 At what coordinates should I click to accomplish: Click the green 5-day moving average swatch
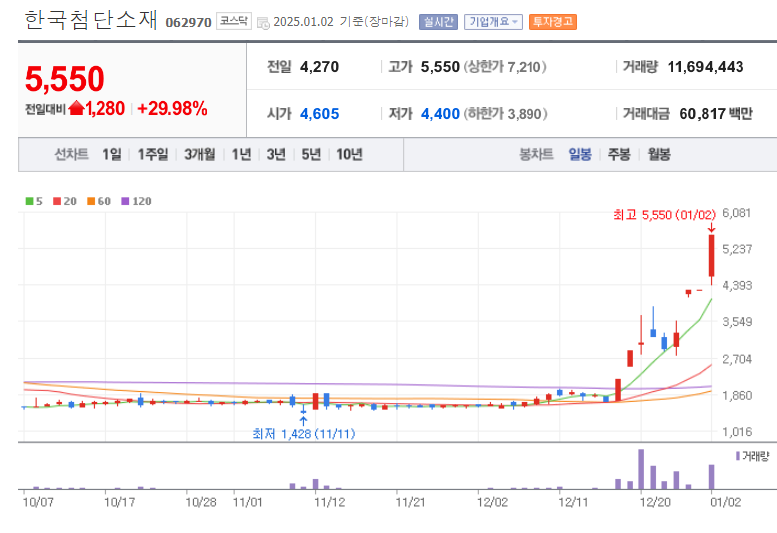tap(29, 201)
